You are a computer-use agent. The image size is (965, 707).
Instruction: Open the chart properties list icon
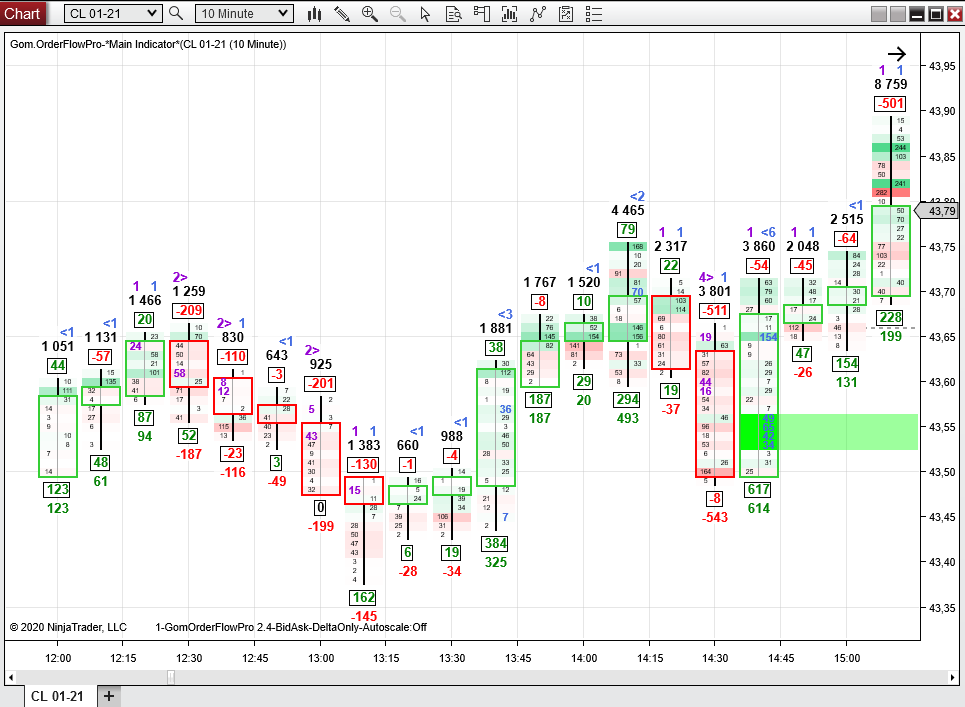(594, 14)
